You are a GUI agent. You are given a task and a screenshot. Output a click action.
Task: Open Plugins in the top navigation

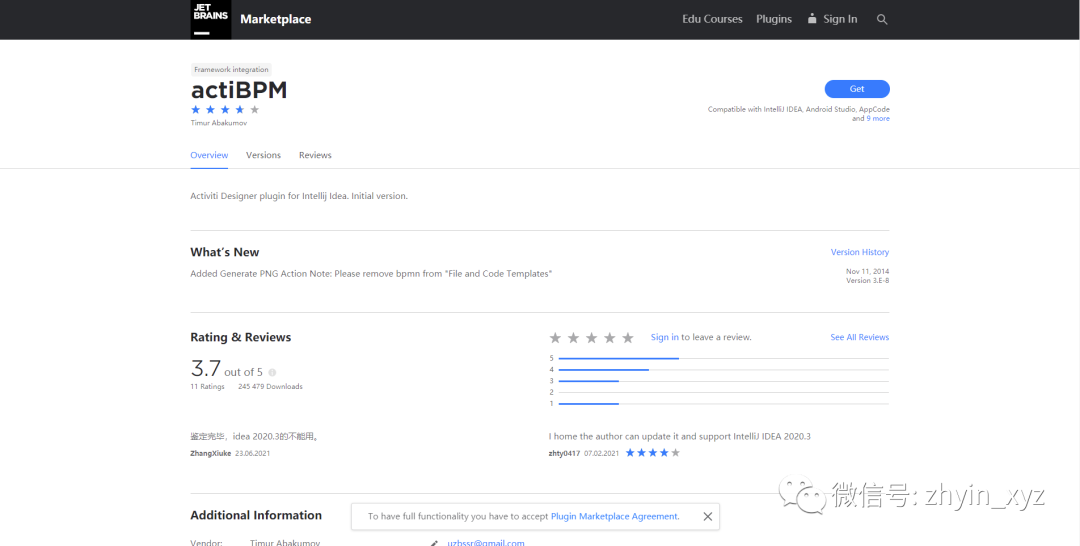point(773,19)
